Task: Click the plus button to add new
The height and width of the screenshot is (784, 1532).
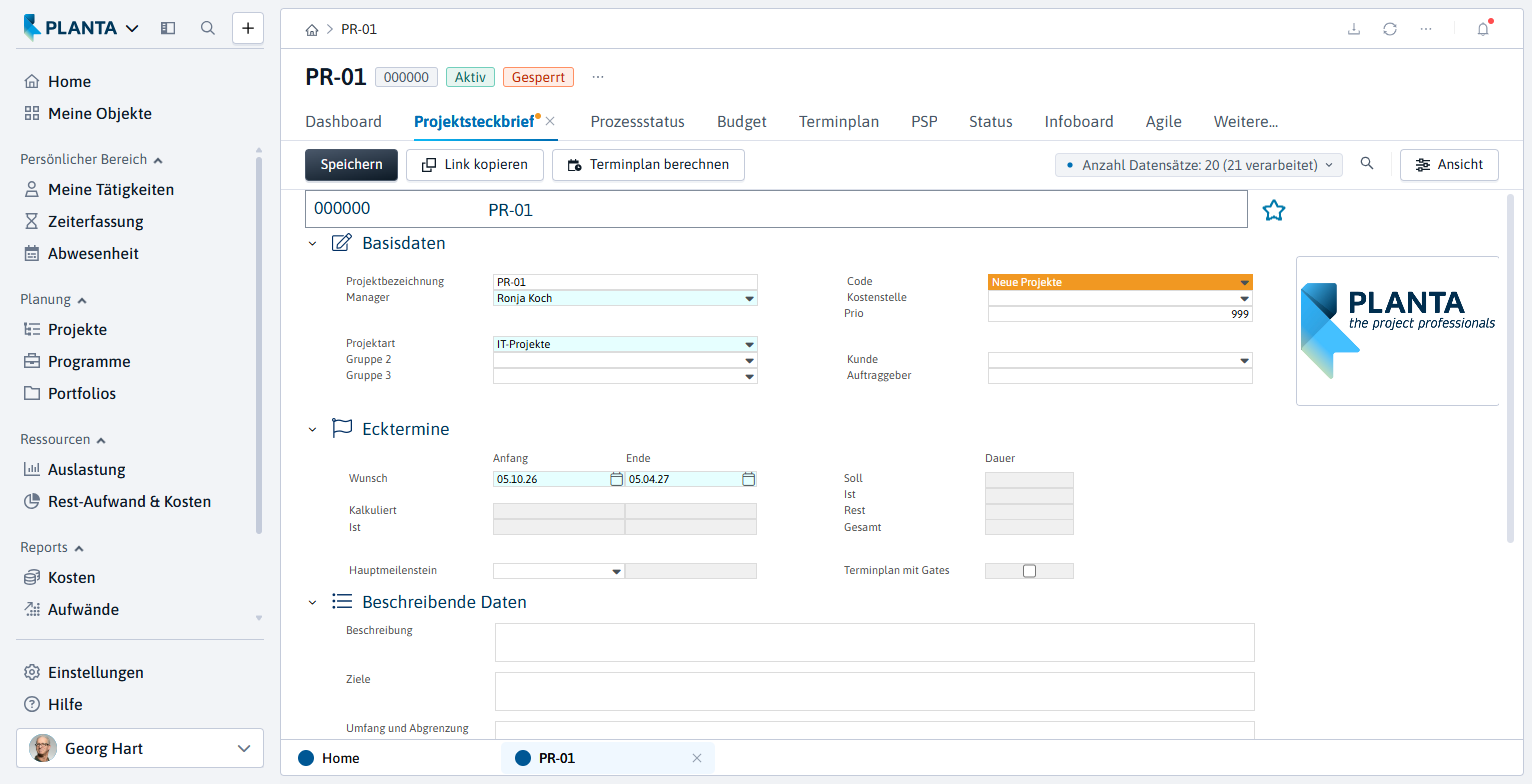Action: [x=248, y=28]
